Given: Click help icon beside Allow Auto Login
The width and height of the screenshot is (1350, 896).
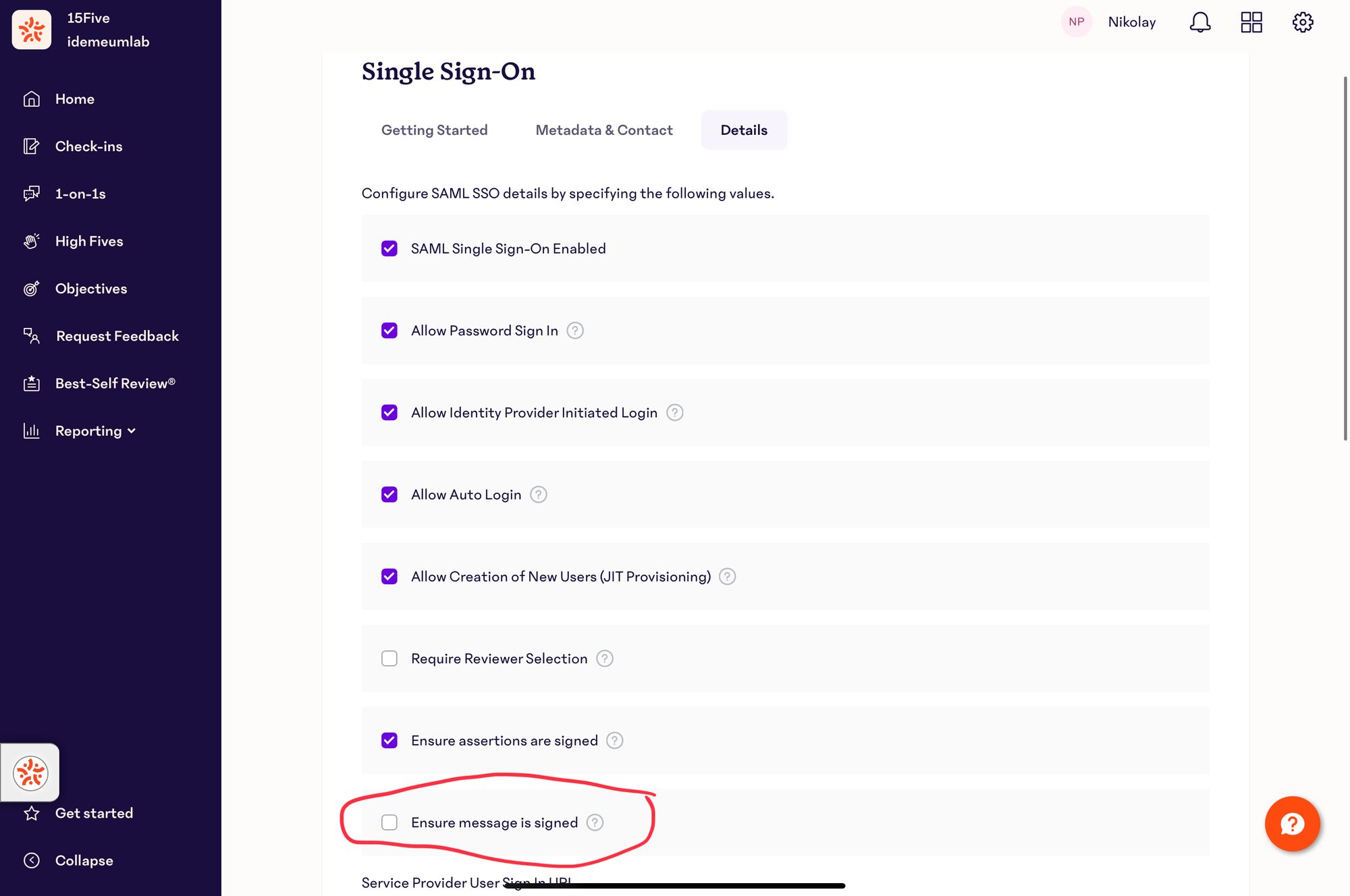Looking at the screenshot, I should (538, 495).
